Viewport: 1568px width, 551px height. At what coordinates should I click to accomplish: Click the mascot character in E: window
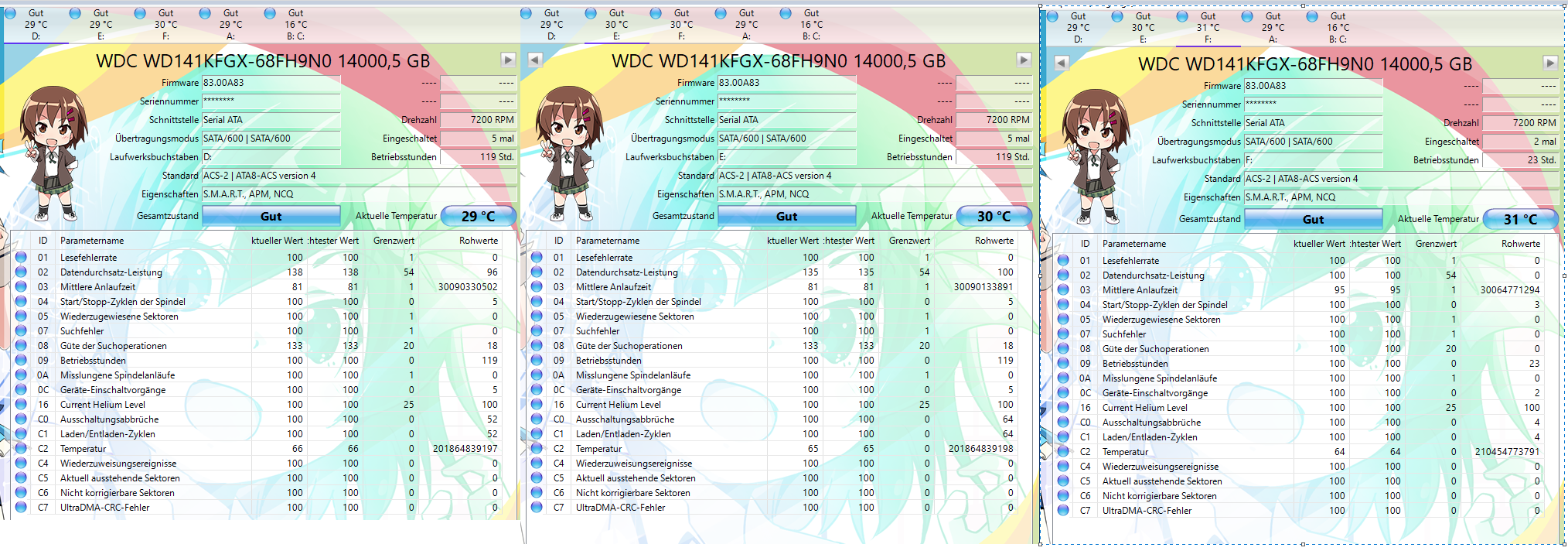569,152
